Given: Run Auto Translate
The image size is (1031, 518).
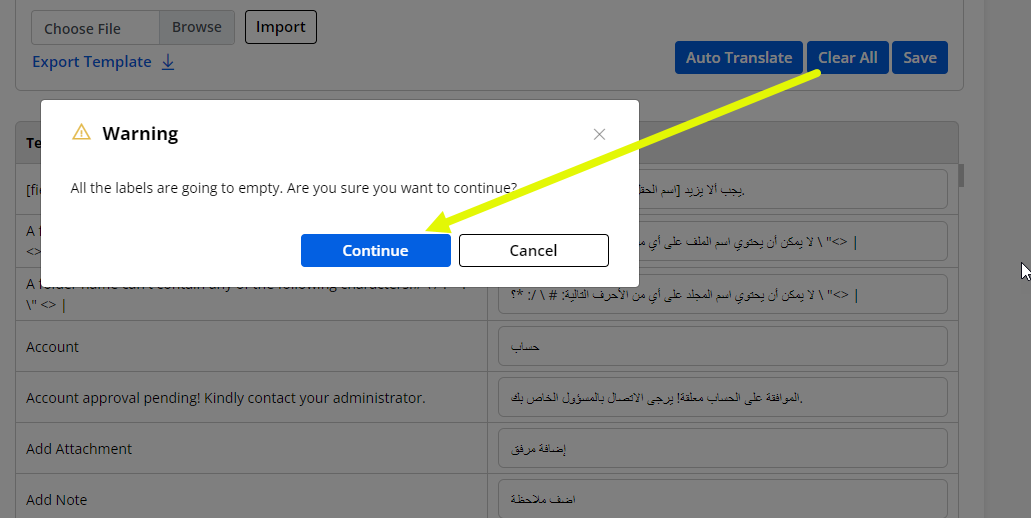Looking at the screenshot, I should (738, 58).
